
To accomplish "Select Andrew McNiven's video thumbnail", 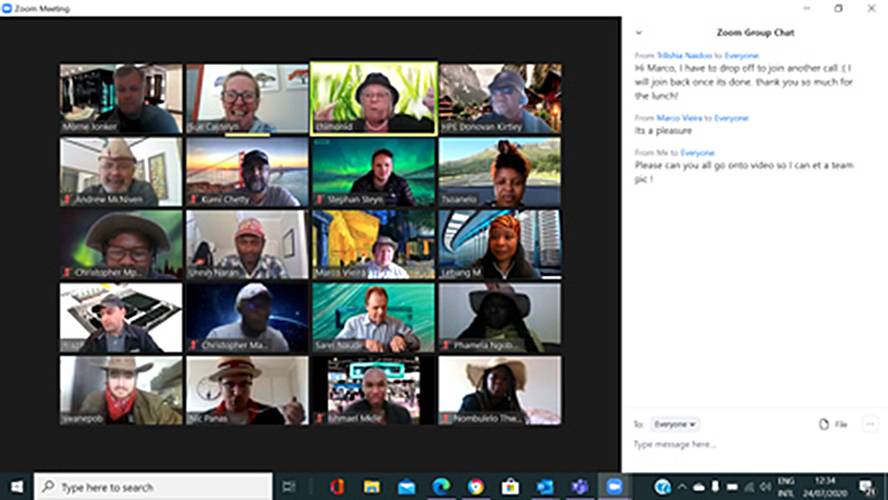I will [120, 171].
